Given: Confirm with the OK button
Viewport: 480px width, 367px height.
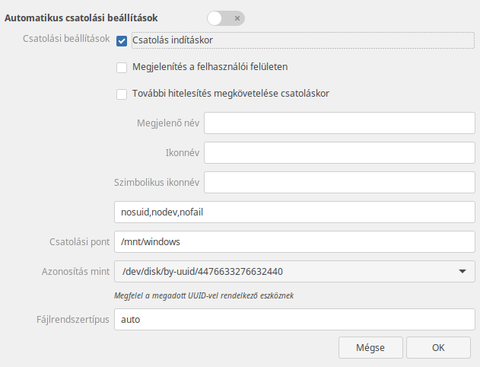Looking at the screenshot, I should (438, 348).
